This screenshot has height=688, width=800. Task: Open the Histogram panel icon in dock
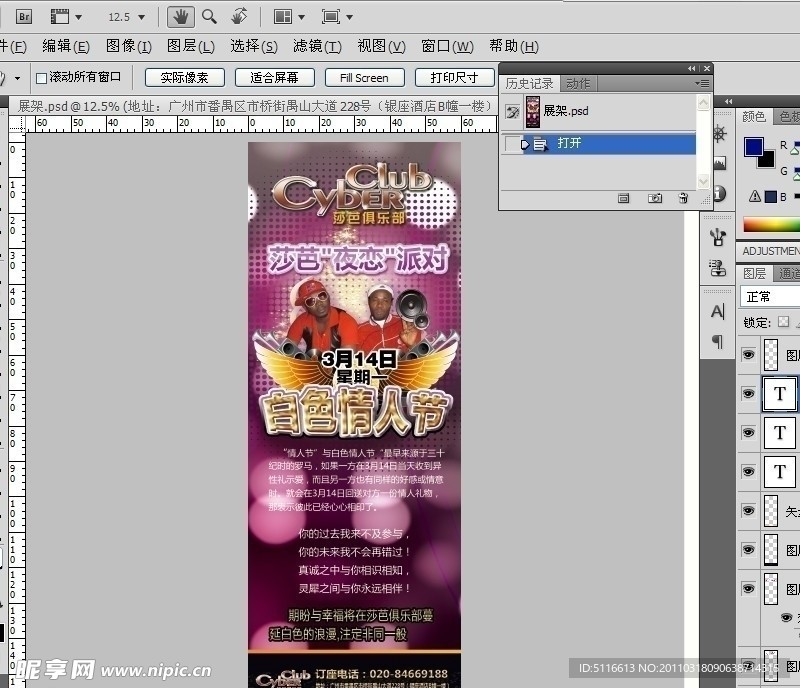click(719, 163)
